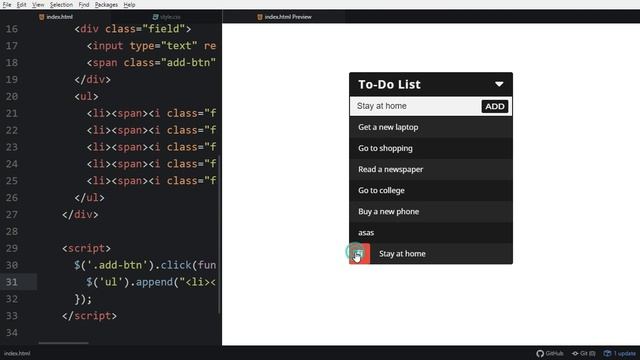Click line number 20 in the gutter
Image resolution: width=640 pixels, height=360 pixels.
(11, 96)
